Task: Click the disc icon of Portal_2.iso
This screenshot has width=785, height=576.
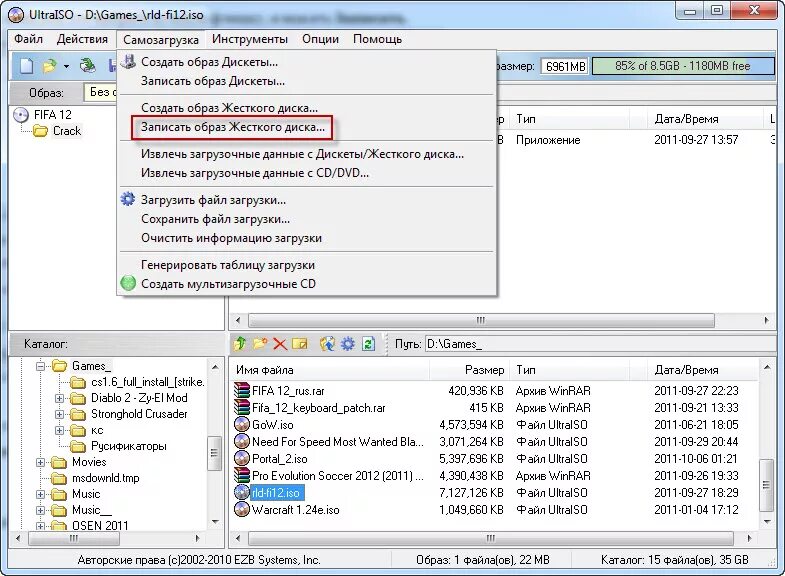Action: 242,458
